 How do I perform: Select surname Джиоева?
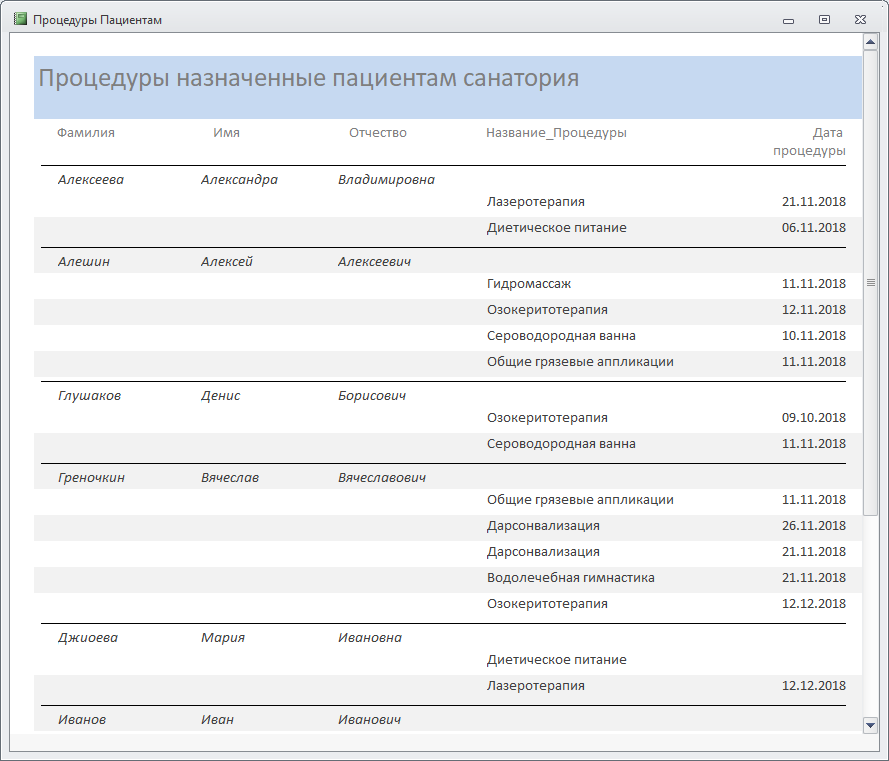[x=88, y=638]
